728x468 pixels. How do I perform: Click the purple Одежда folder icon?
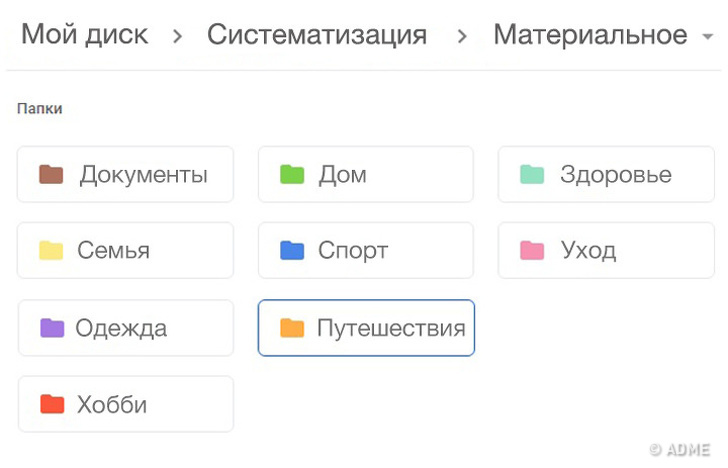tap(51, 328)
